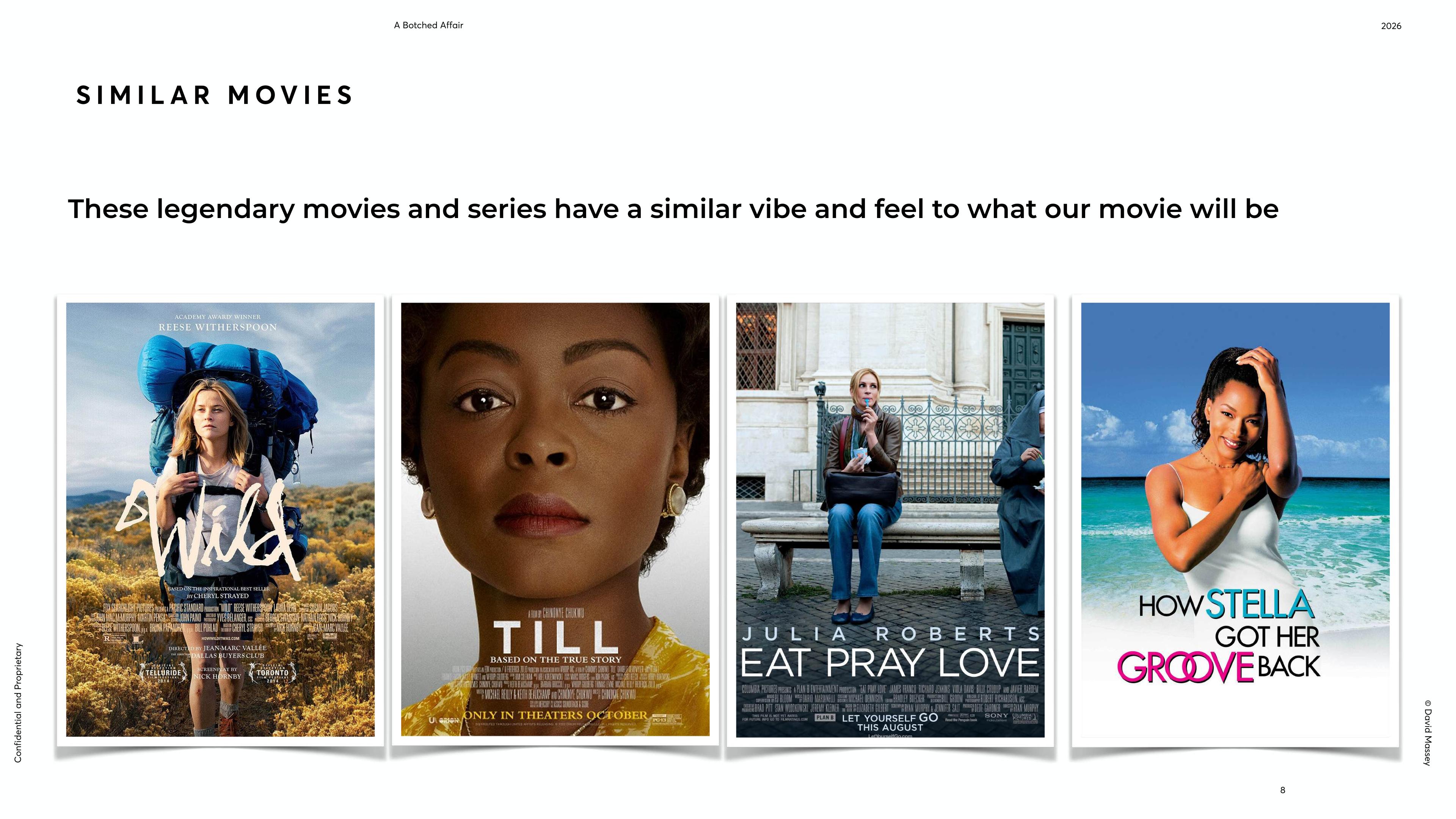
Task: Click the 2026 year label
Action: [x=1391, y=26]
